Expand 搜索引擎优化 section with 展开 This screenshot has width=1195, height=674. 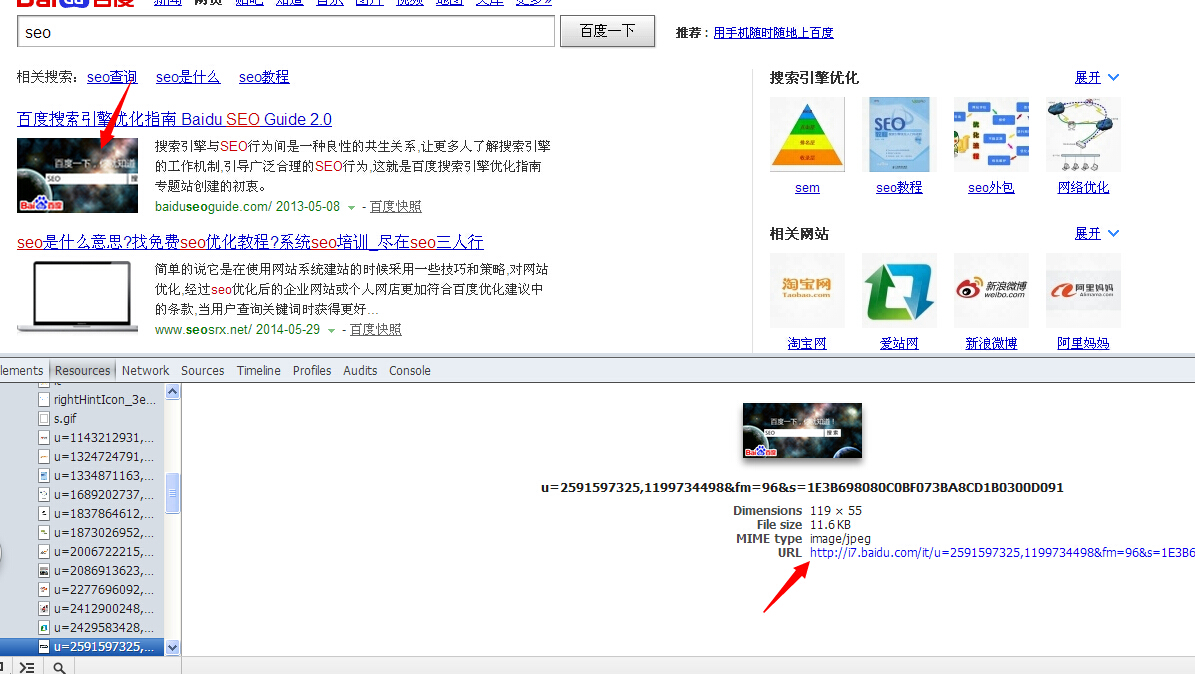point(1096,78)
